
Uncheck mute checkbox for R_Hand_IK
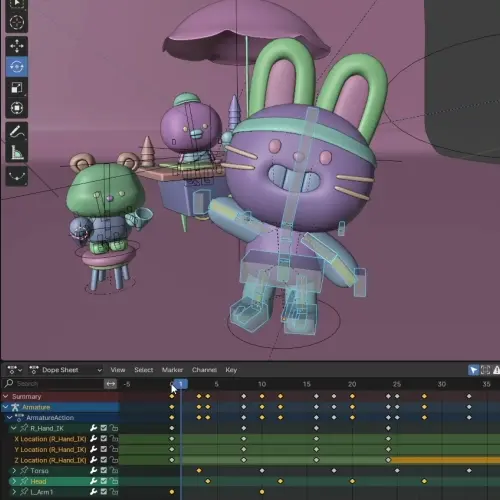[x=104, y=428]
